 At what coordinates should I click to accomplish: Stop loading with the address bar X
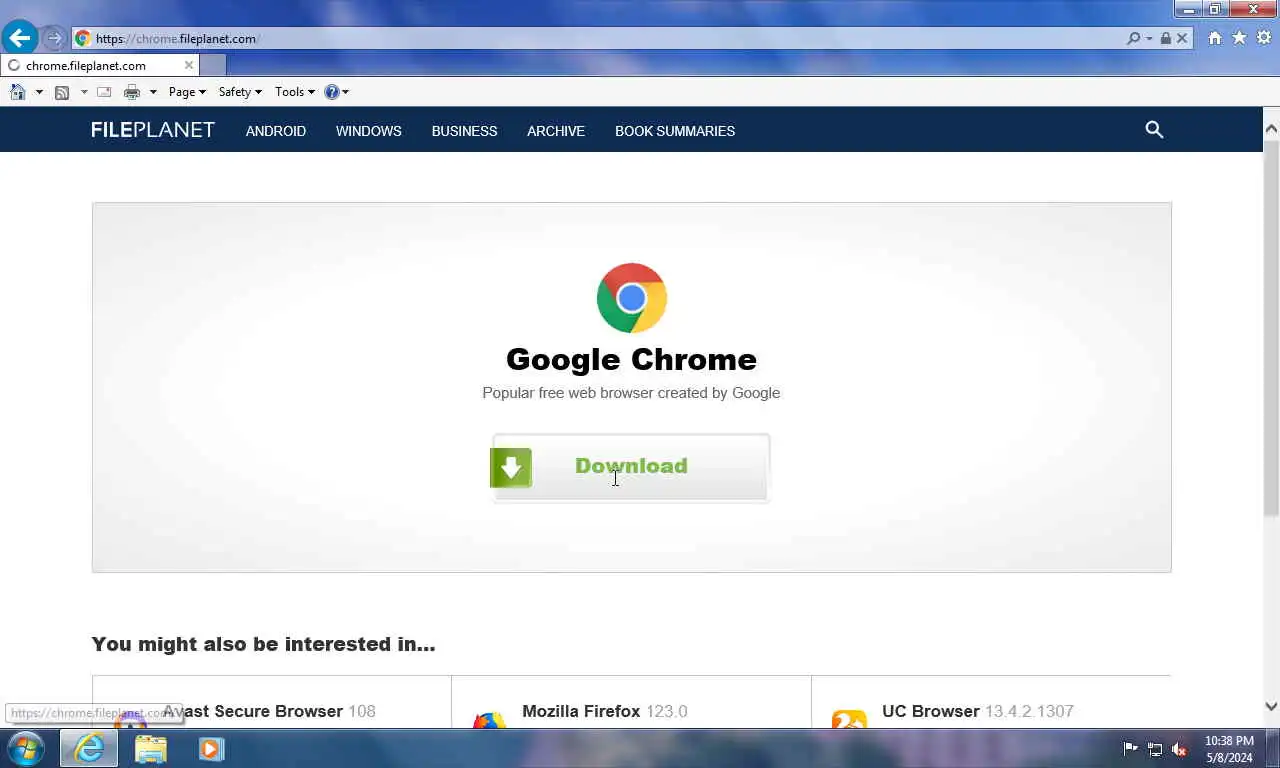coord(1182,38)
